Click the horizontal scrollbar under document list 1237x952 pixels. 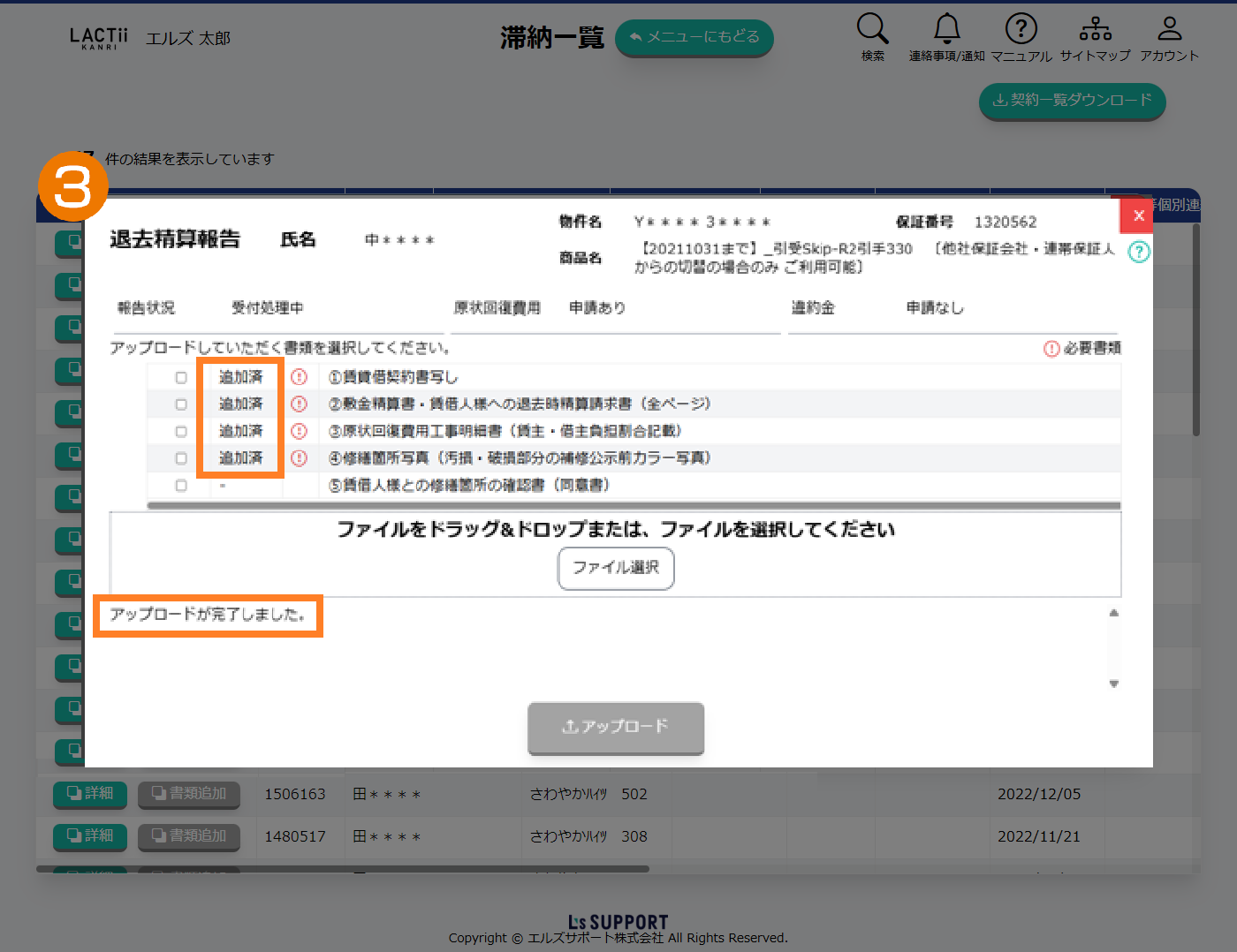click(x=634, y=506)
